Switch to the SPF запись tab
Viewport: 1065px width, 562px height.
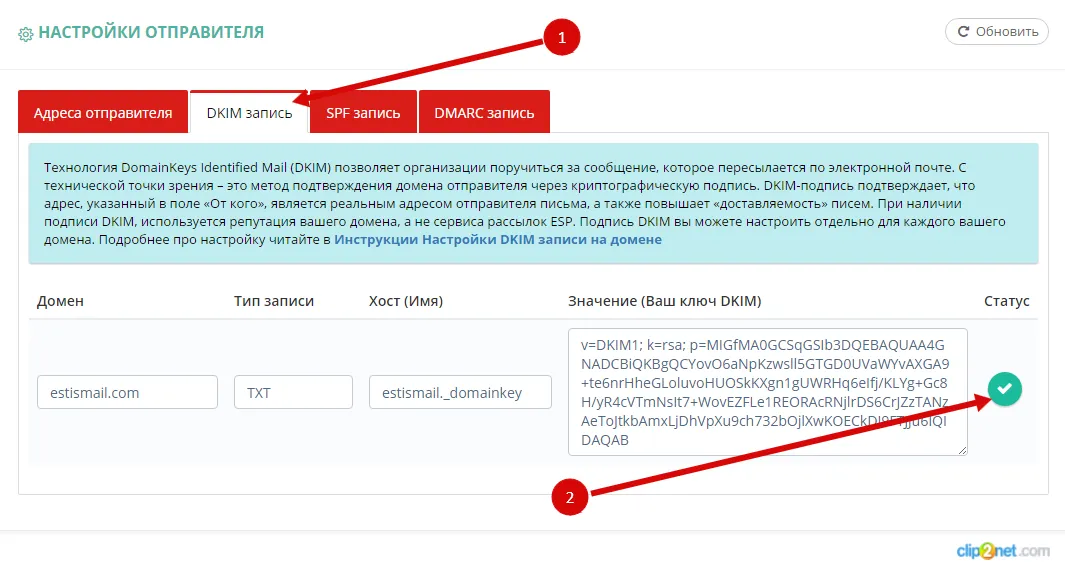(363, 113)
